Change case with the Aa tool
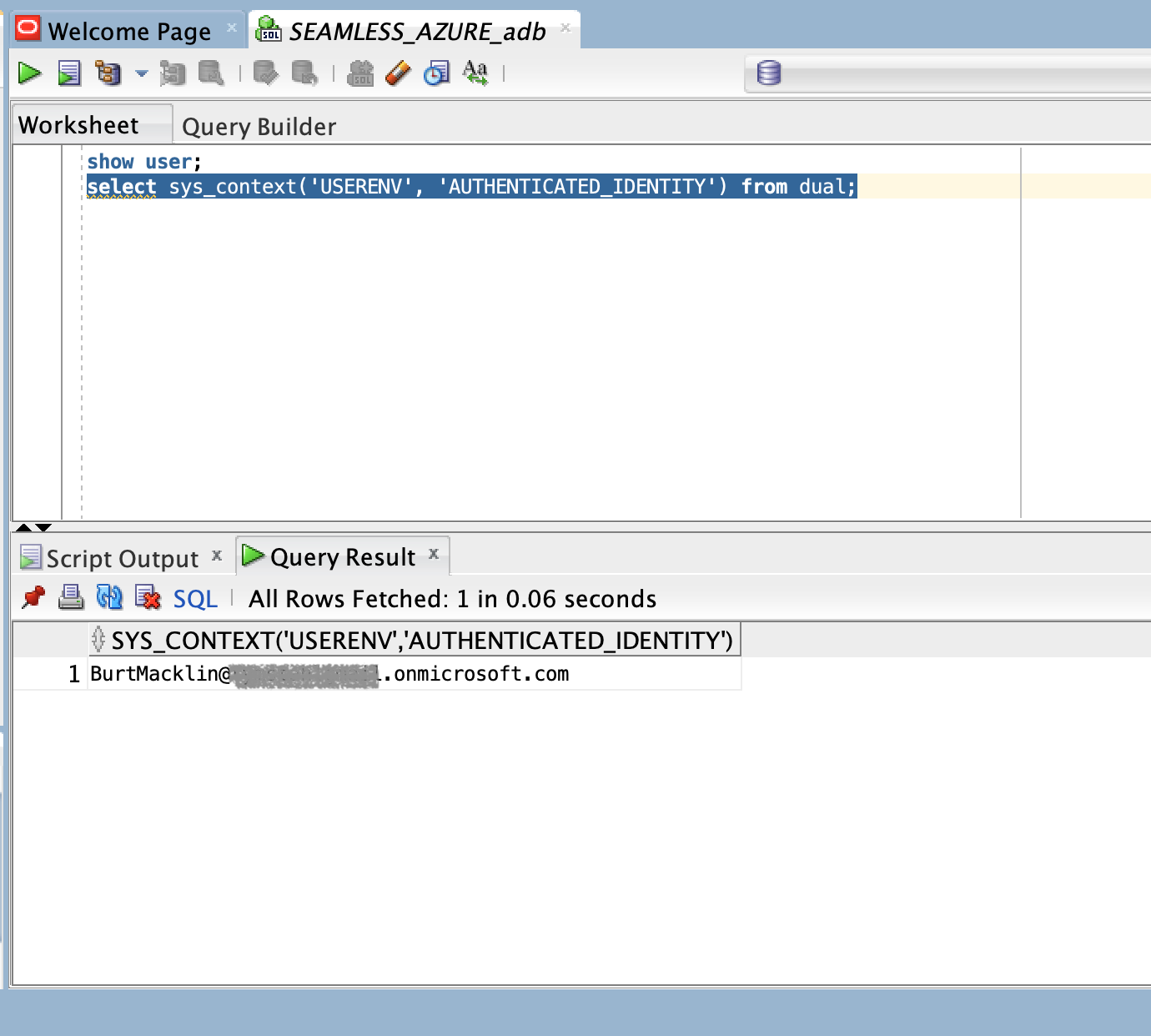Screen dimensions: 1151x1036 click(474, 73)
